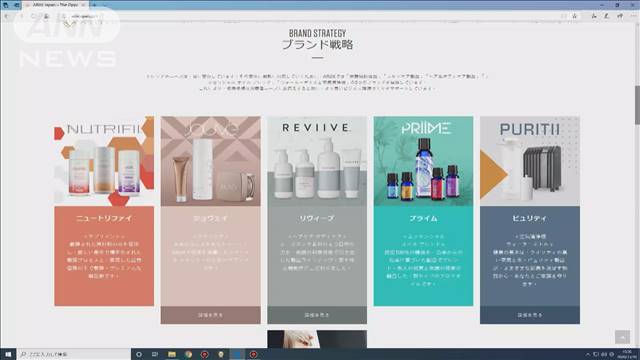Click the detail button under Puritii card
640x360 pixels.
[530, 315]
